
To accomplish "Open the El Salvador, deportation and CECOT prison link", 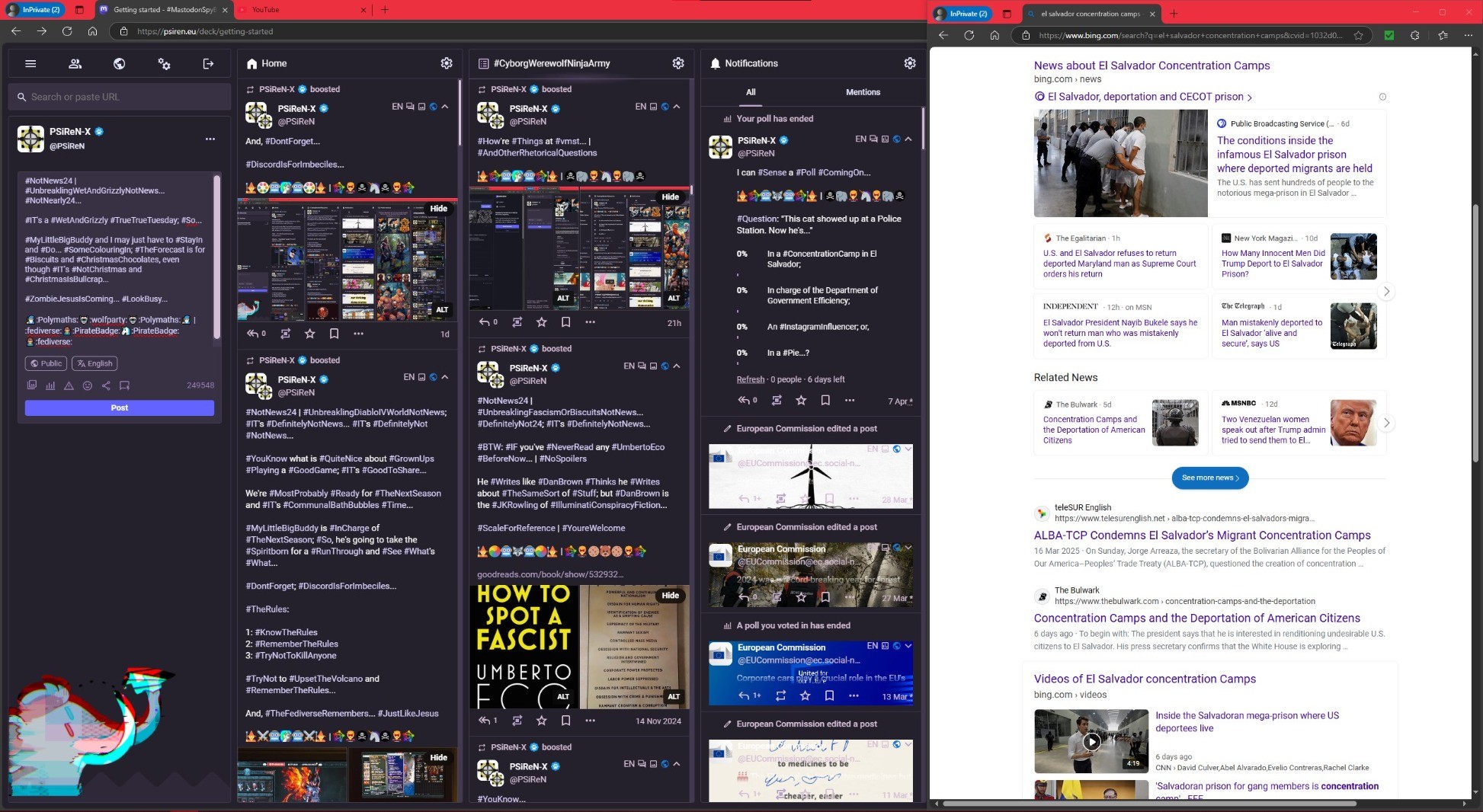I will pos(1143,97).
